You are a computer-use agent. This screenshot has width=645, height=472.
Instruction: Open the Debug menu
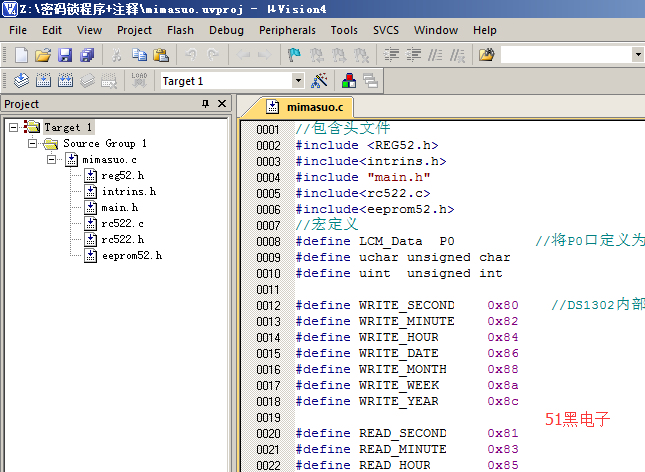click(x=226, y=30)
